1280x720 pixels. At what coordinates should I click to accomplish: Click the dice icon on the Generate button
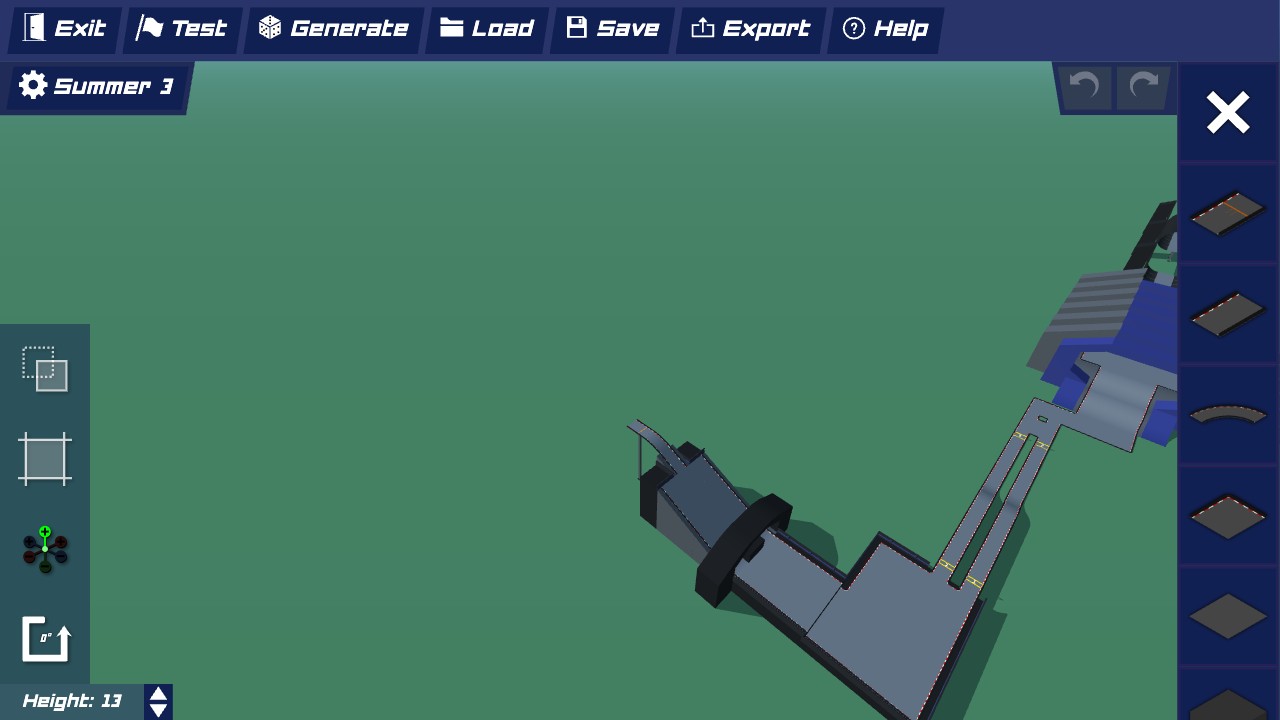tap(268, 29)
